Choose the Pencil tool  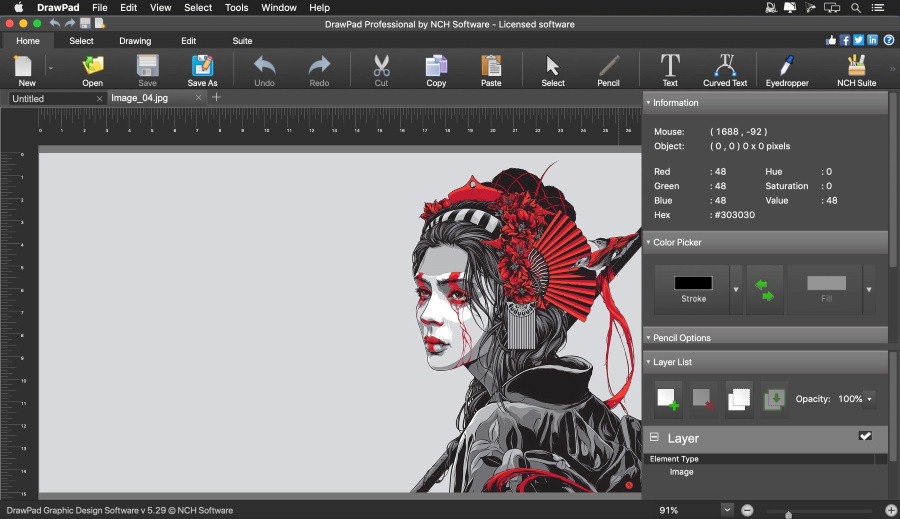[x=608, y=70]
